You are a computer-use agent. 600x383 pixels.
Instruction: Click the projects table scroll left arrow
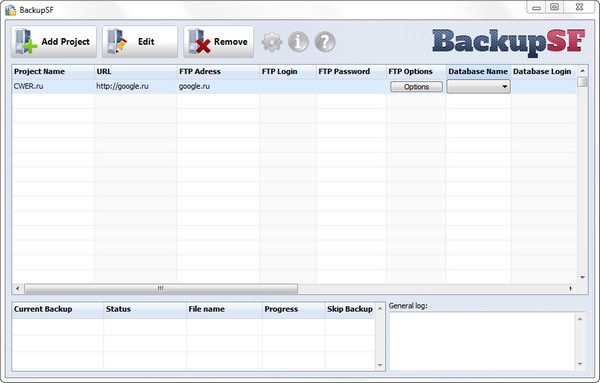coord(17,288)
